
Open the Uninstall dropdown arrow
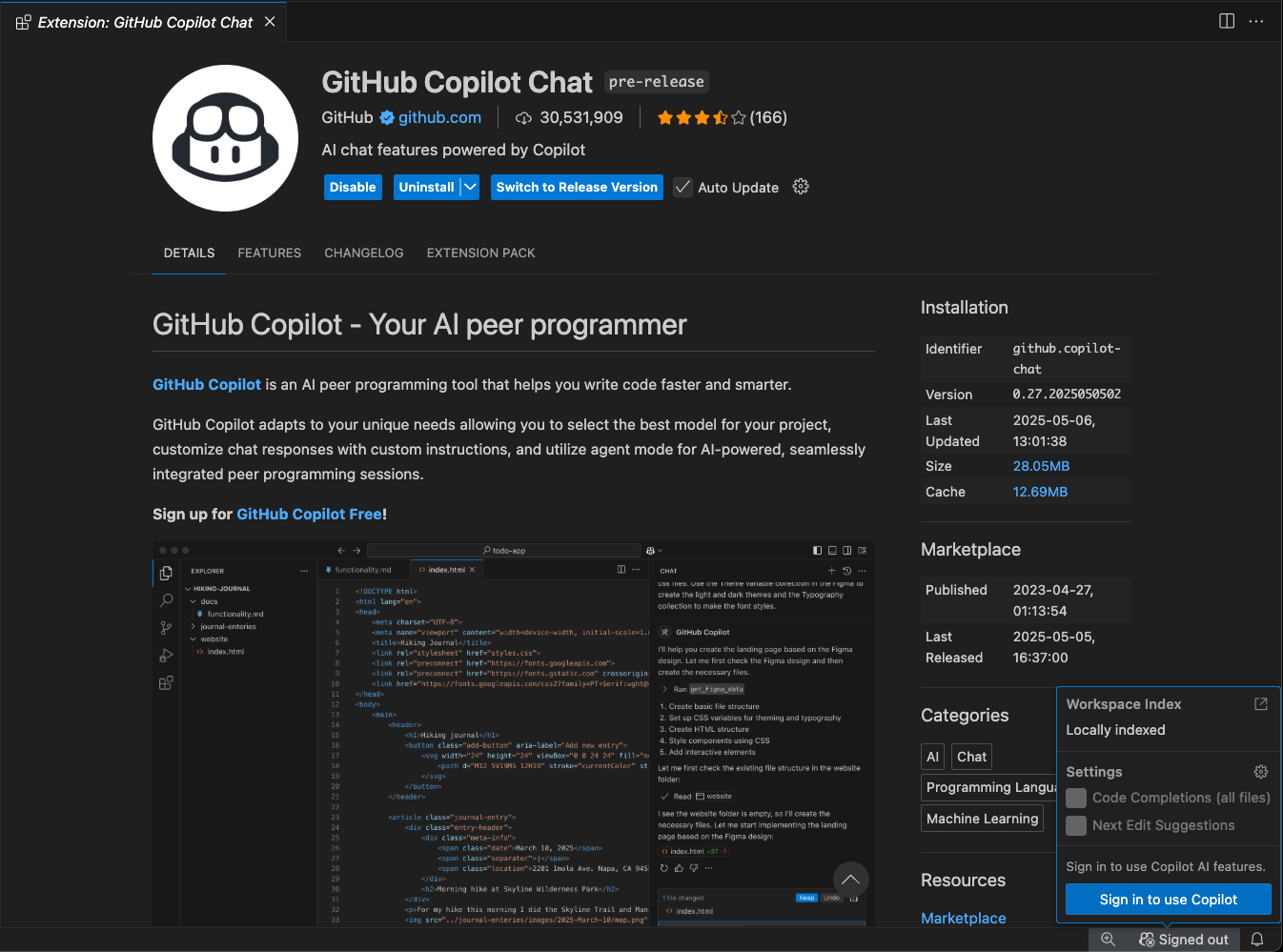point(472,187)
